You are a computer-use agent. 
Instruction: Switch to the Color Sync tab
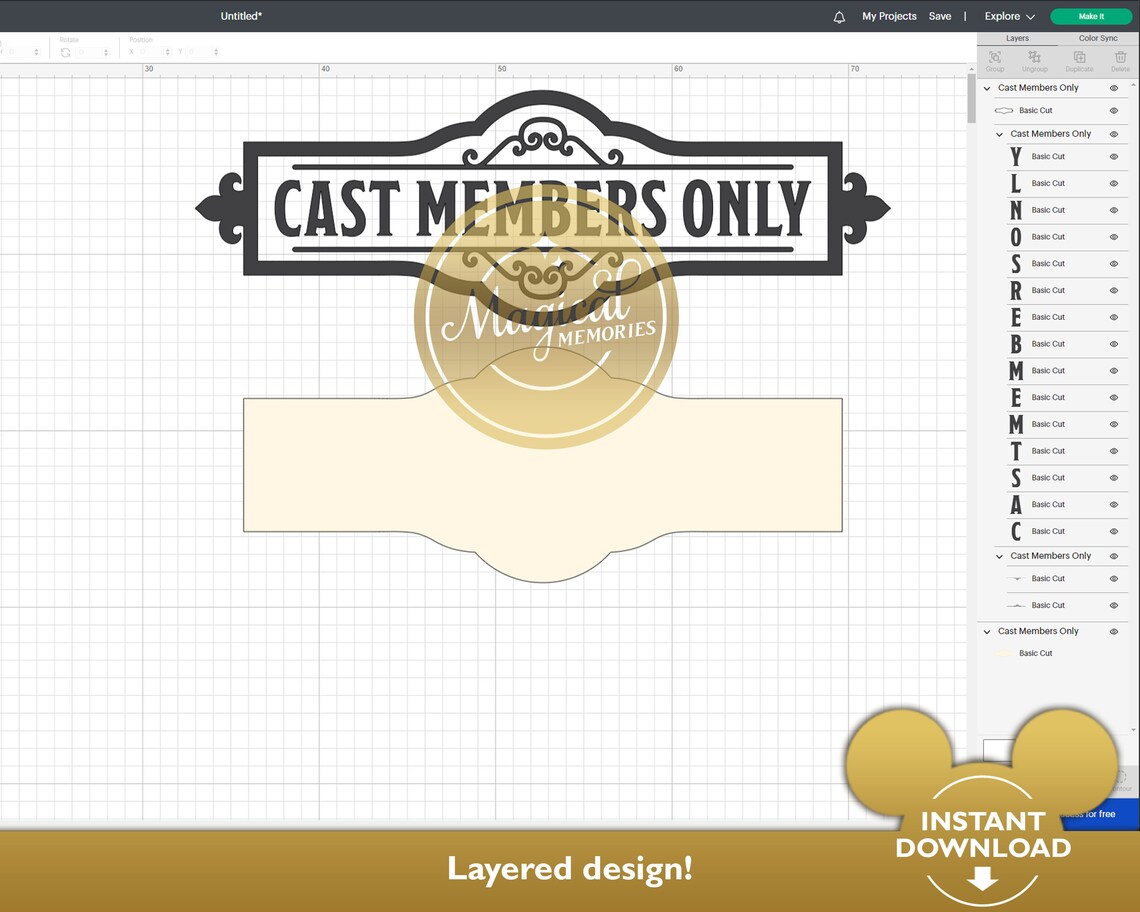1097,37
